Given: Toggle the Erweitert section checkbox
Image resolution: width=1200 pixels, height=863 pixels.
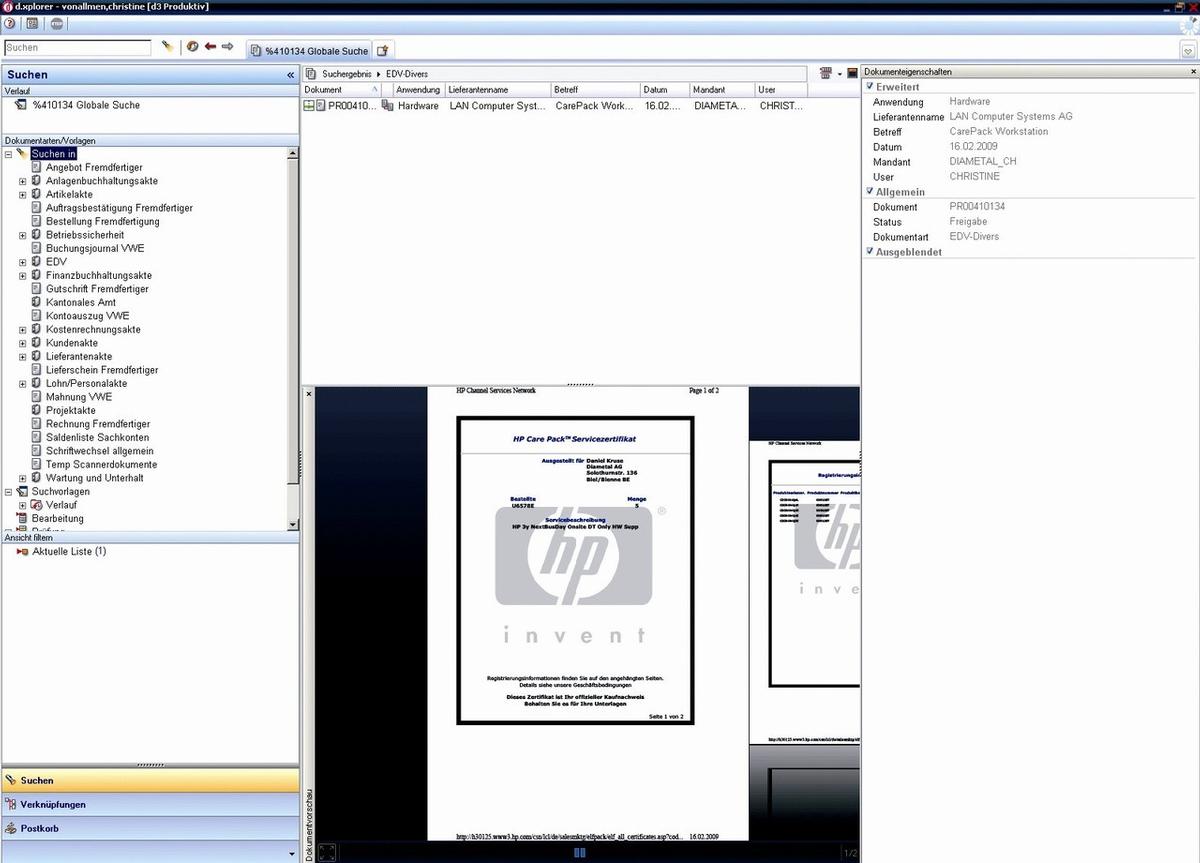Looking at the screenshot, I should [x=870, y=87].
